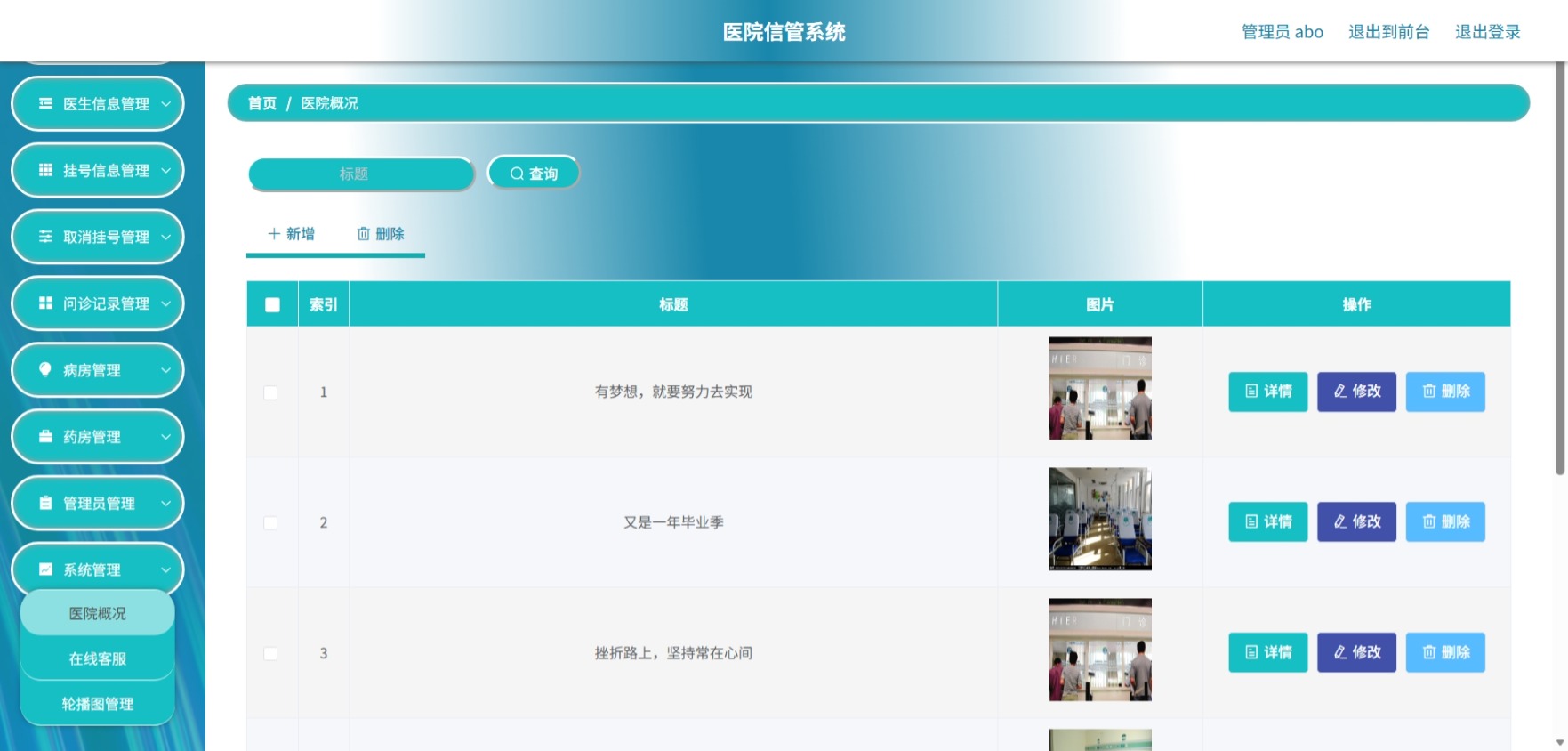Viewport: 1568px width, 751px height.
Task: Click the 详情 document icon in row 2
Action: pos(1251,521)
